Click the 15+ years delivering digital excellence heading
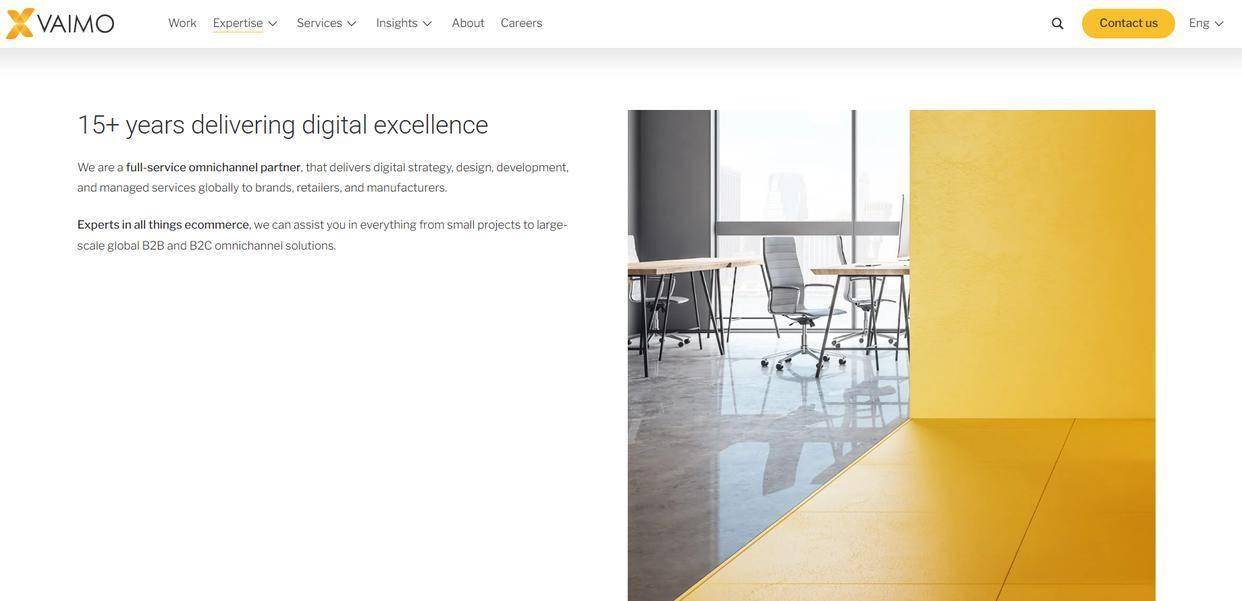The width and height of the screenshot is (1242, 601). pos(283,125)
